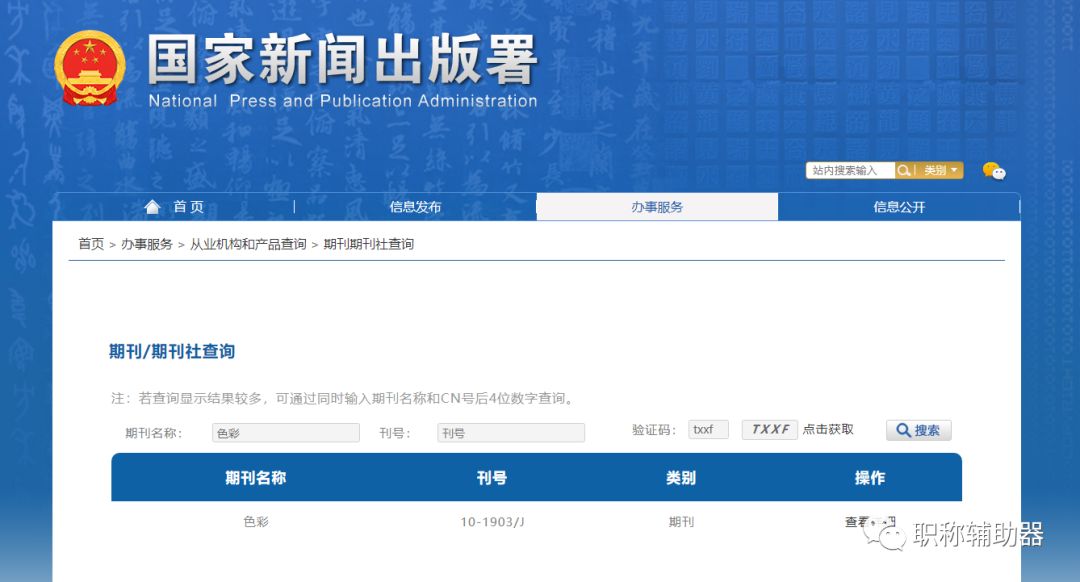Select 信息发布 in the top navigation
This screenshot has width=1080, height=582.
click(x=415, y=206)
